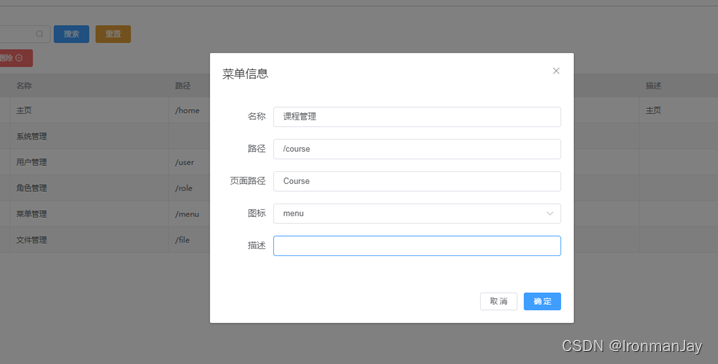The width and height of the screenshot is (718, 364).
Task: Click the orange 重置 button
Action: click(x=113, y=34)
